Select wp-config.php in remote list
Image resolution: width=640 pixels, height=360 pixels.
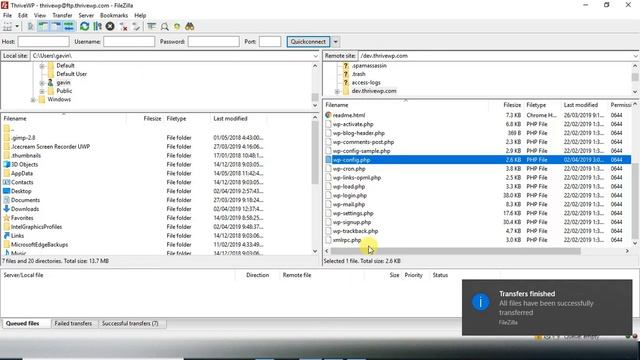(478, 160)
